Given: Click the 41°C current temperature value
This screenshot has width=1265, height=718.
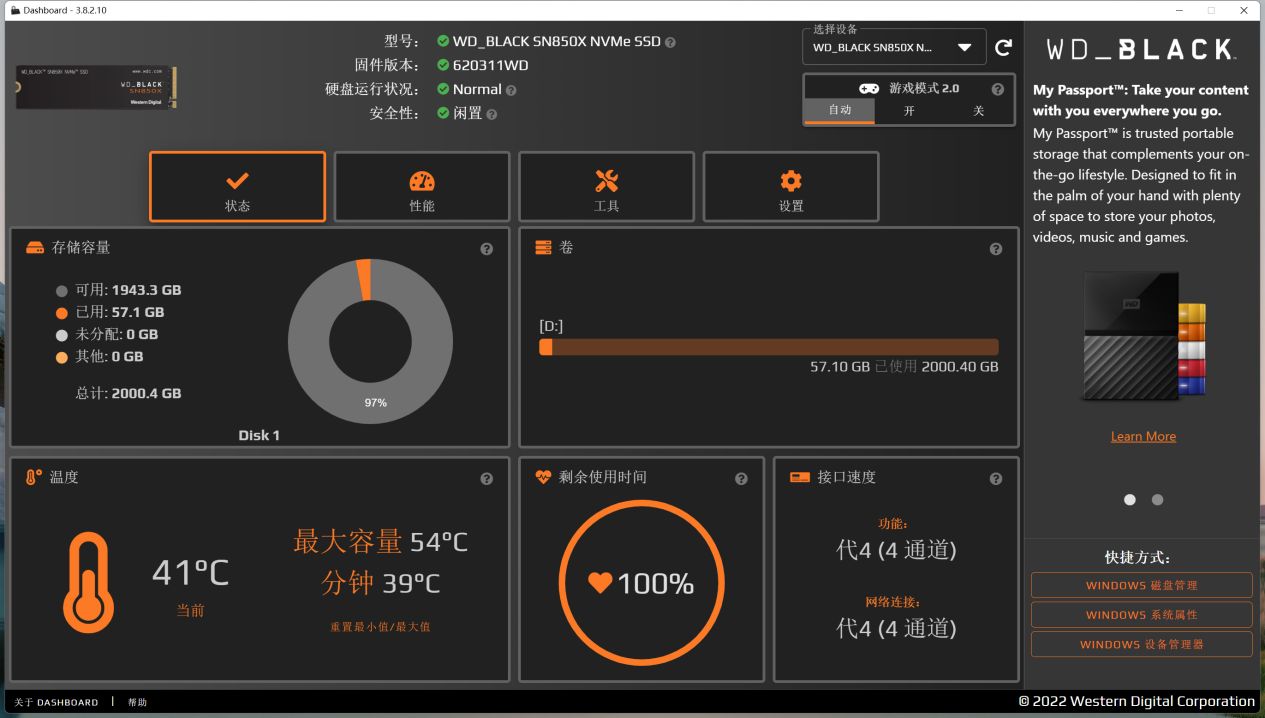Looking at the screenshot, I should (190, 573).
